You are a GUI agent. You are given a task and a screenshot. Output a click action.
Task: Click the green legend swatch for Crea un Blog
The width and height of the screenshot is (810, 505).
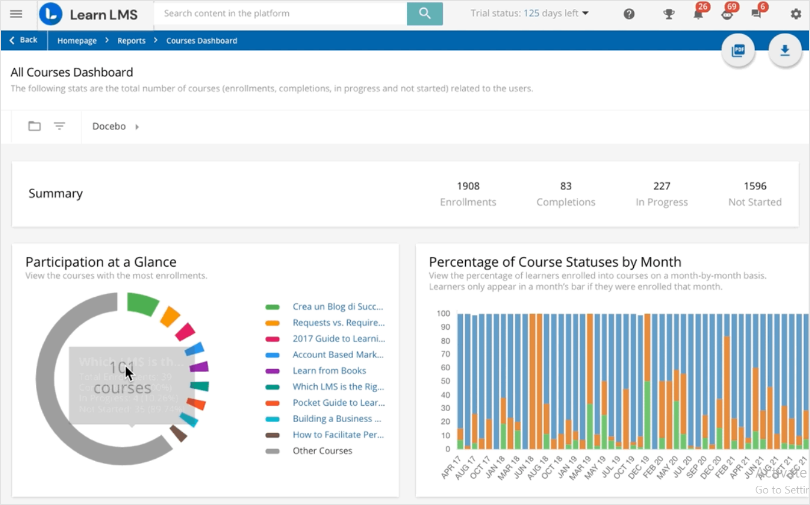click(x=272, y=307)
